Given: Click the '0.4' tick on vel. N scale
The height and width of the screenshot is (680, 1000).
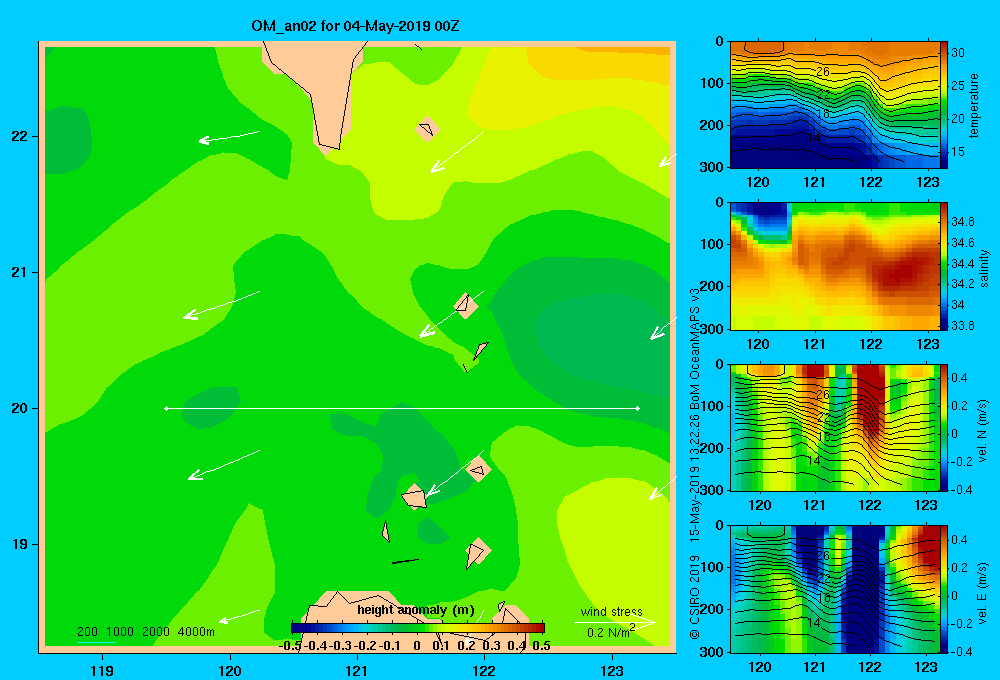Looking at the screenshot, I should click(x=960, y=378).
